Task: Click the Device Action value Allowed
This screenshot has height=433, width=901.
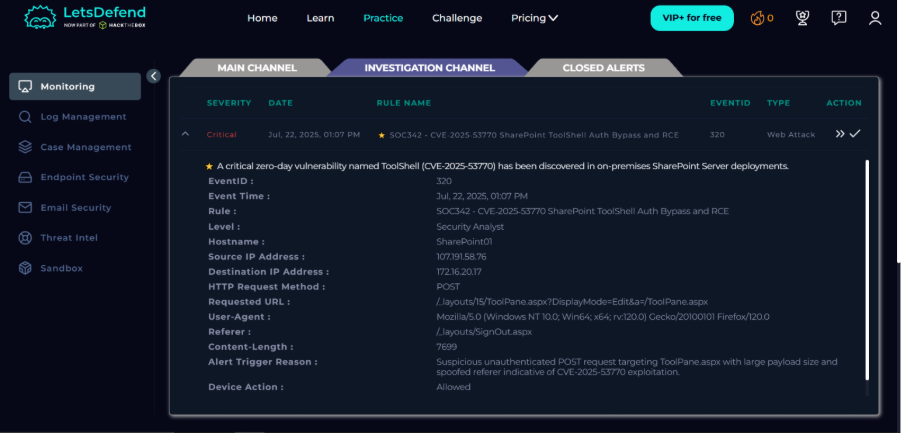Action: point(453,387)
